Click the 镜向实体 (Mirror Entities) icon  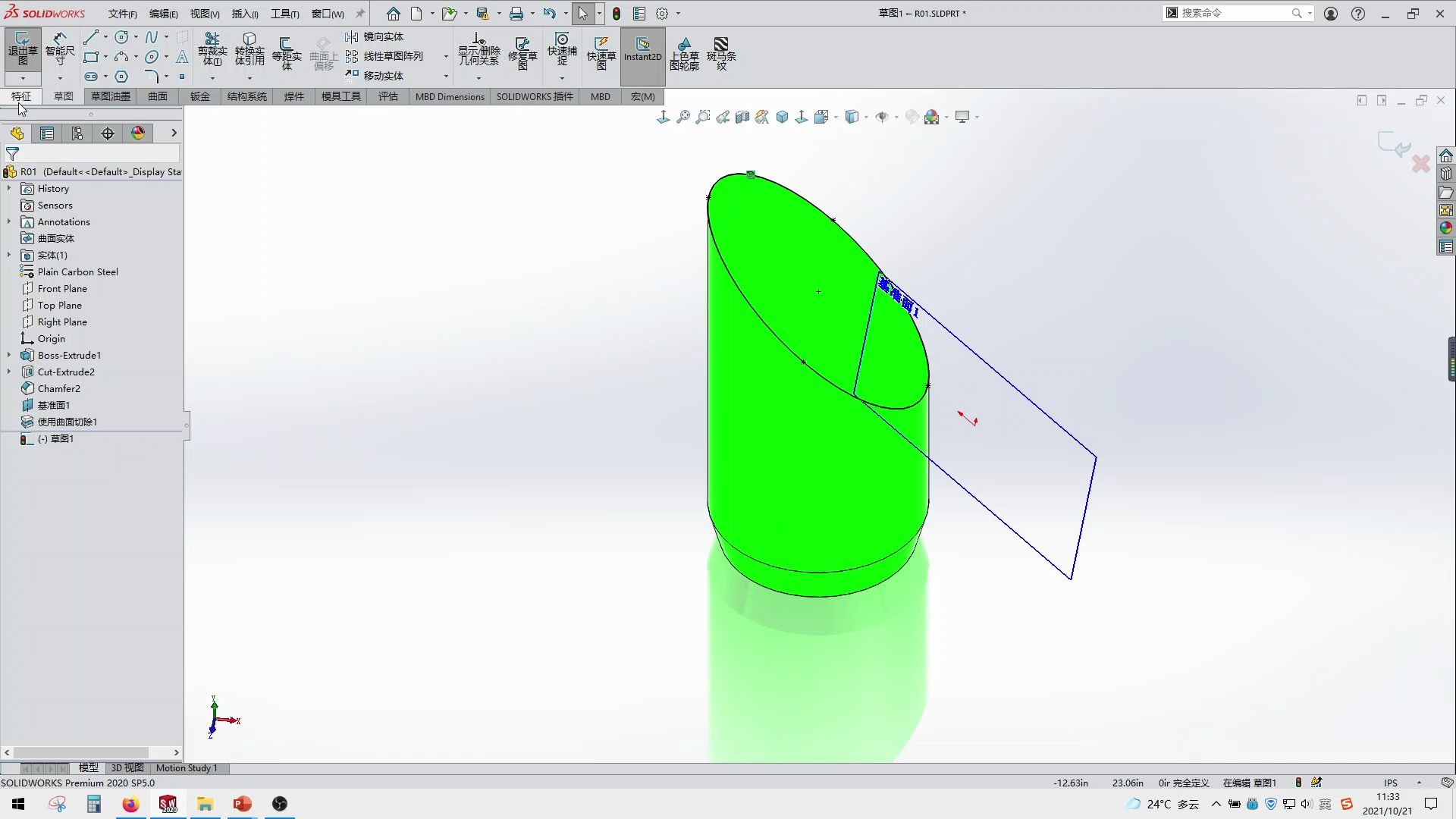[352, 36]
